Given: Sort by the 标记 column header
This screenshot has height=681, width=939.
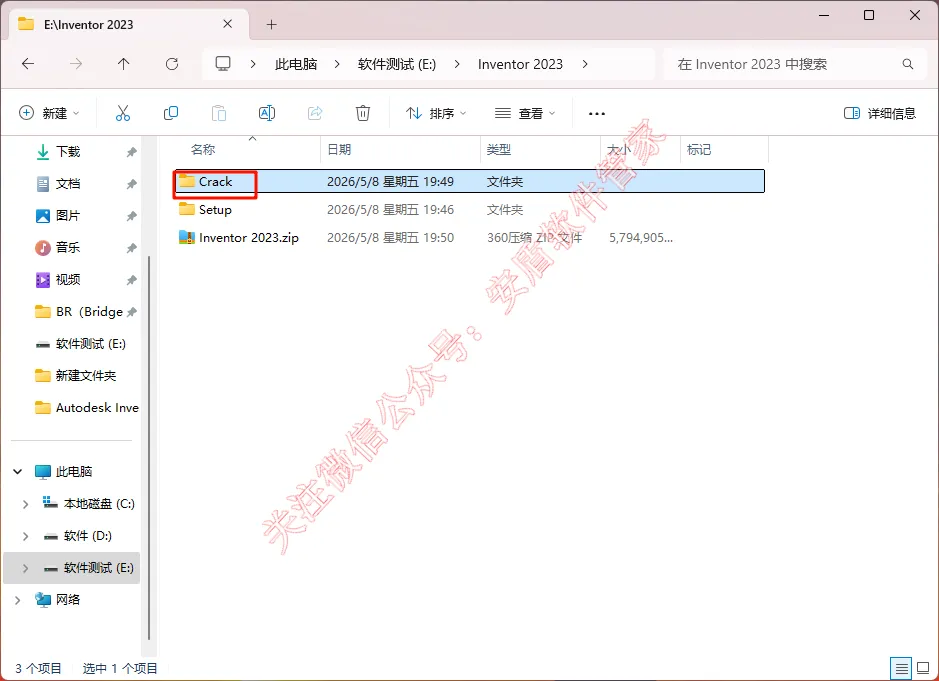Looking at the screenshot, I should (x=699, y=150).
